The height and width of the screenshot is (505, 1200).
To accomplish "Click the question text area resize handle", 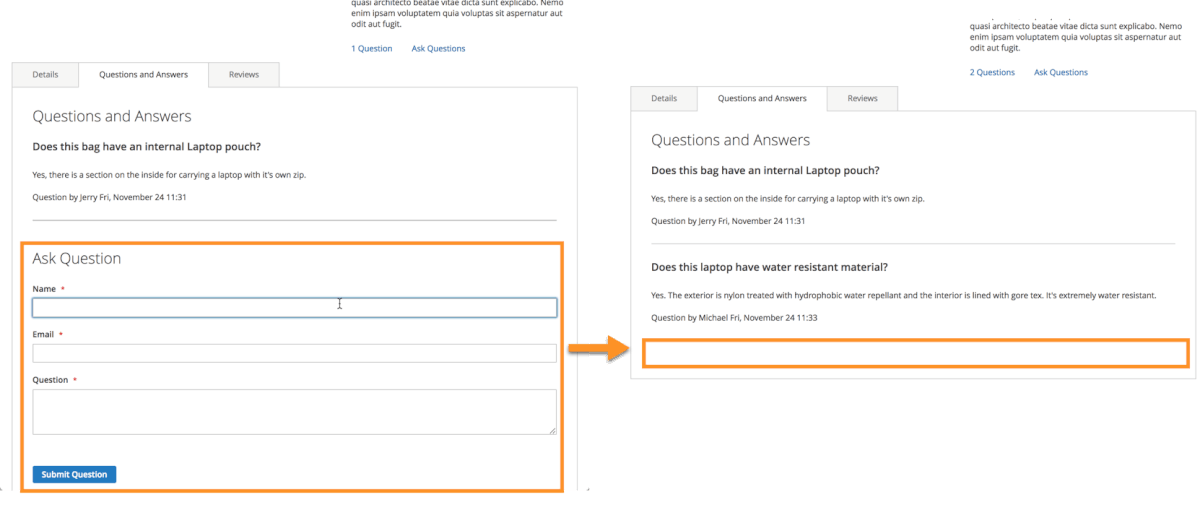I will [552, 430].
